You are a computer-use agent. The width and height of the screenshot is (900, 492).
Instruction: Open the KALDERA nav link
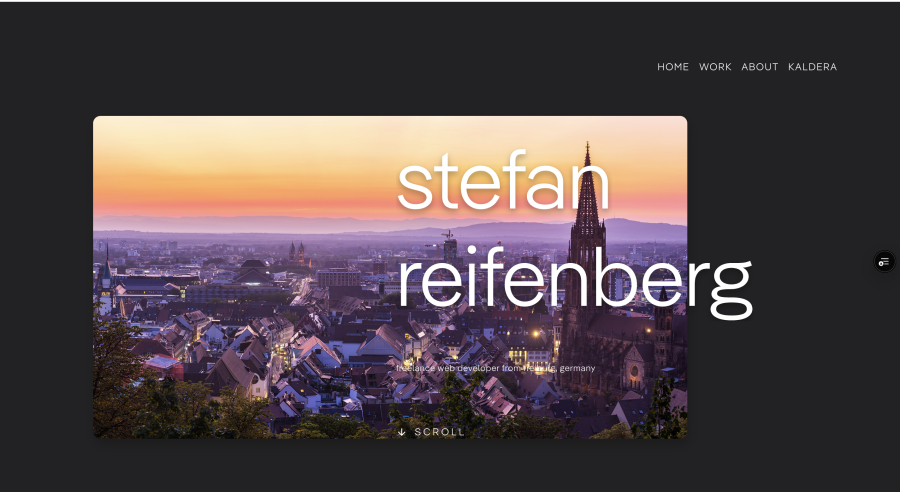coord(812,67)
